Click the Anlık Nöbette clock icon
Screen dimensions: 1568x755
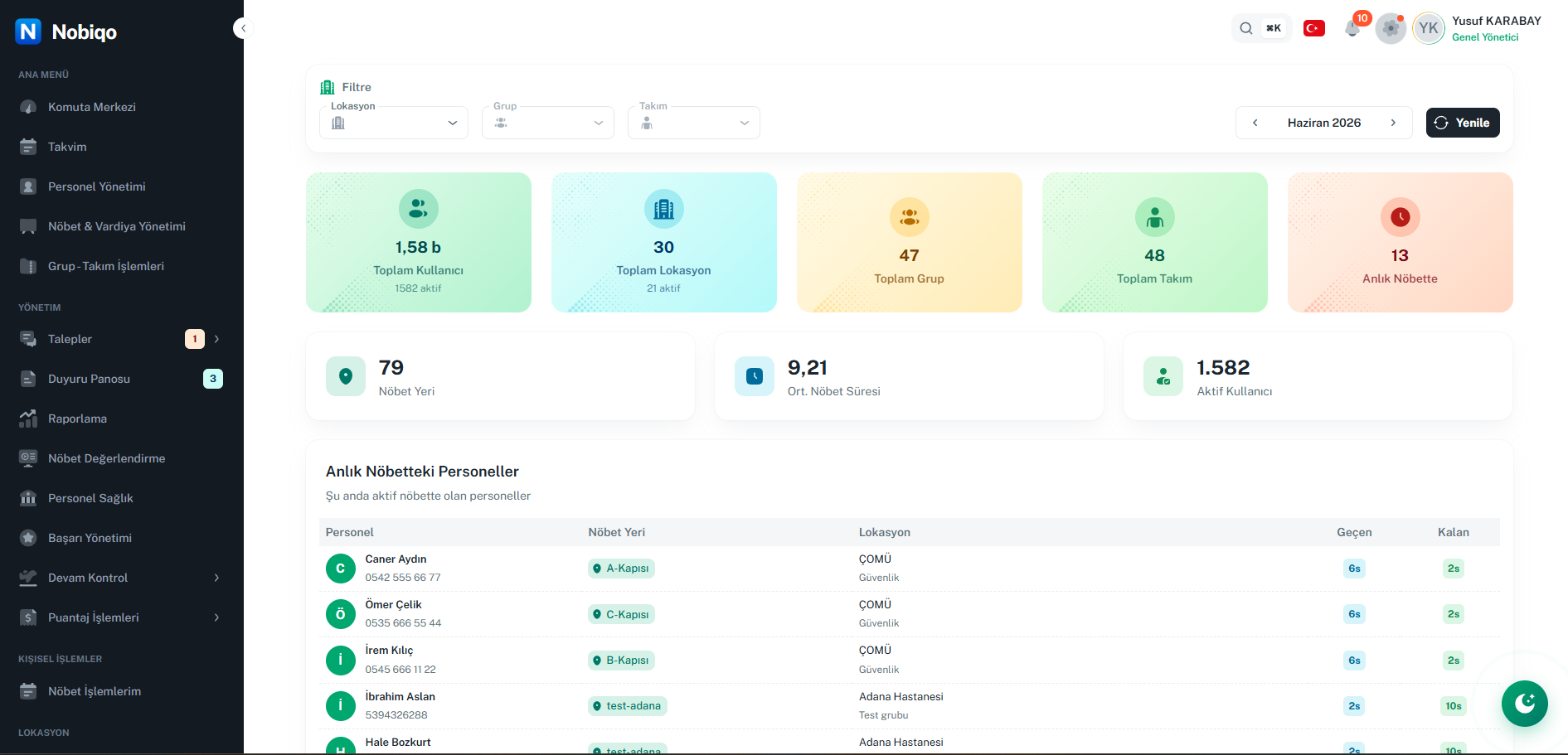[1401, 217]
